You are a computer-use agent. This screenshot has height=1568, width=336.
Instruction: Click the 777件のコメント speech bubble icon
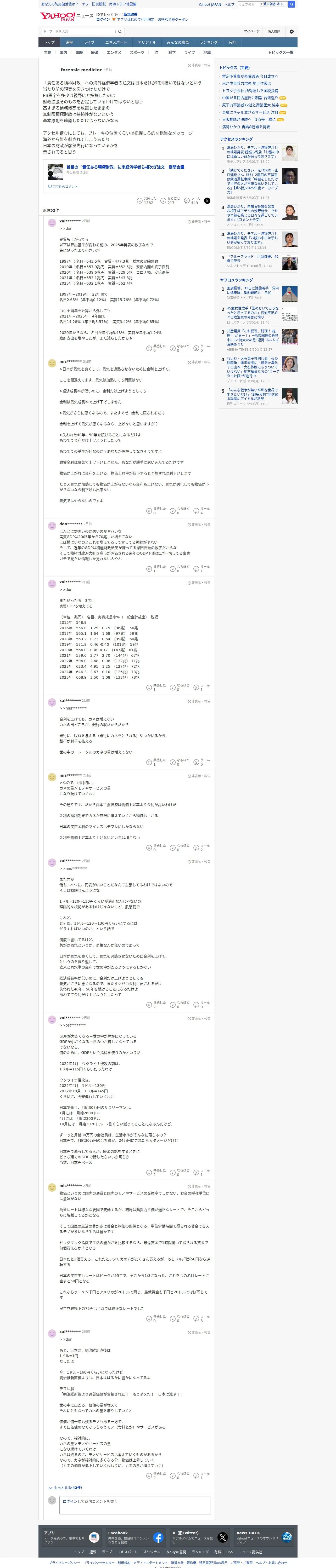(50, 187)
